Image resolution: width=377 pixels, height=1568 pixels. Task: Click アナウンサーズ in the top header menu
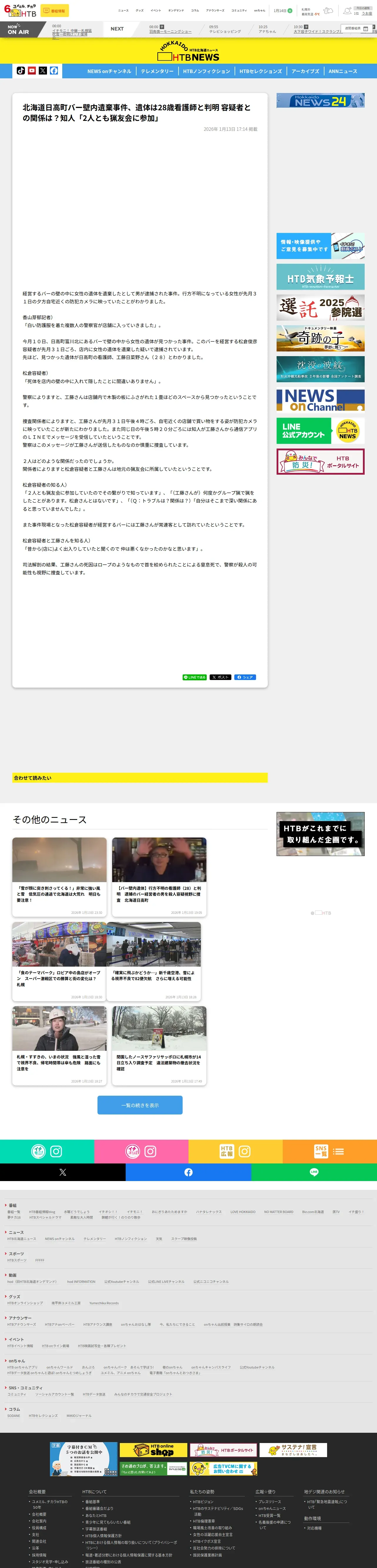pos(215,10)
